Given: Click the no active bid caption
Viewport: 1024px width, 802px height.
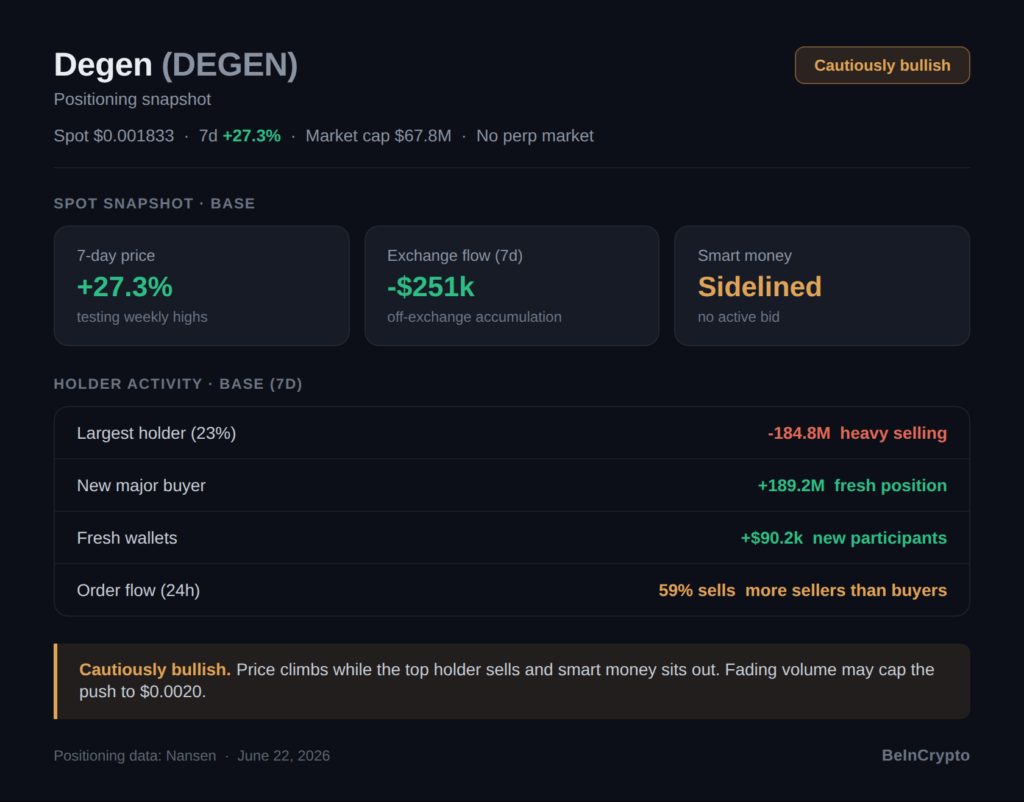Looking at the screenshot, I should (x=738, y=317).
